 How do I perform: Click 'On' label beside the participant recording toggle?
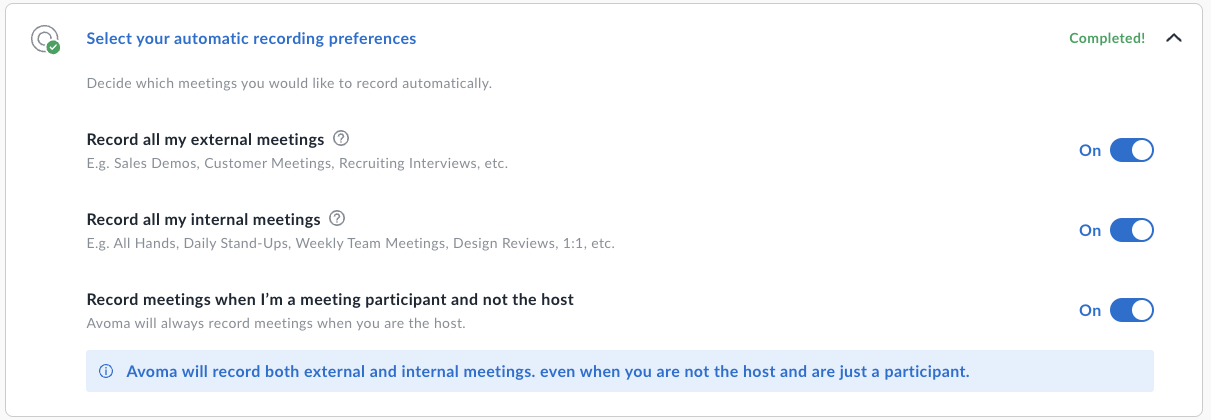click(x=1090, y=311)
